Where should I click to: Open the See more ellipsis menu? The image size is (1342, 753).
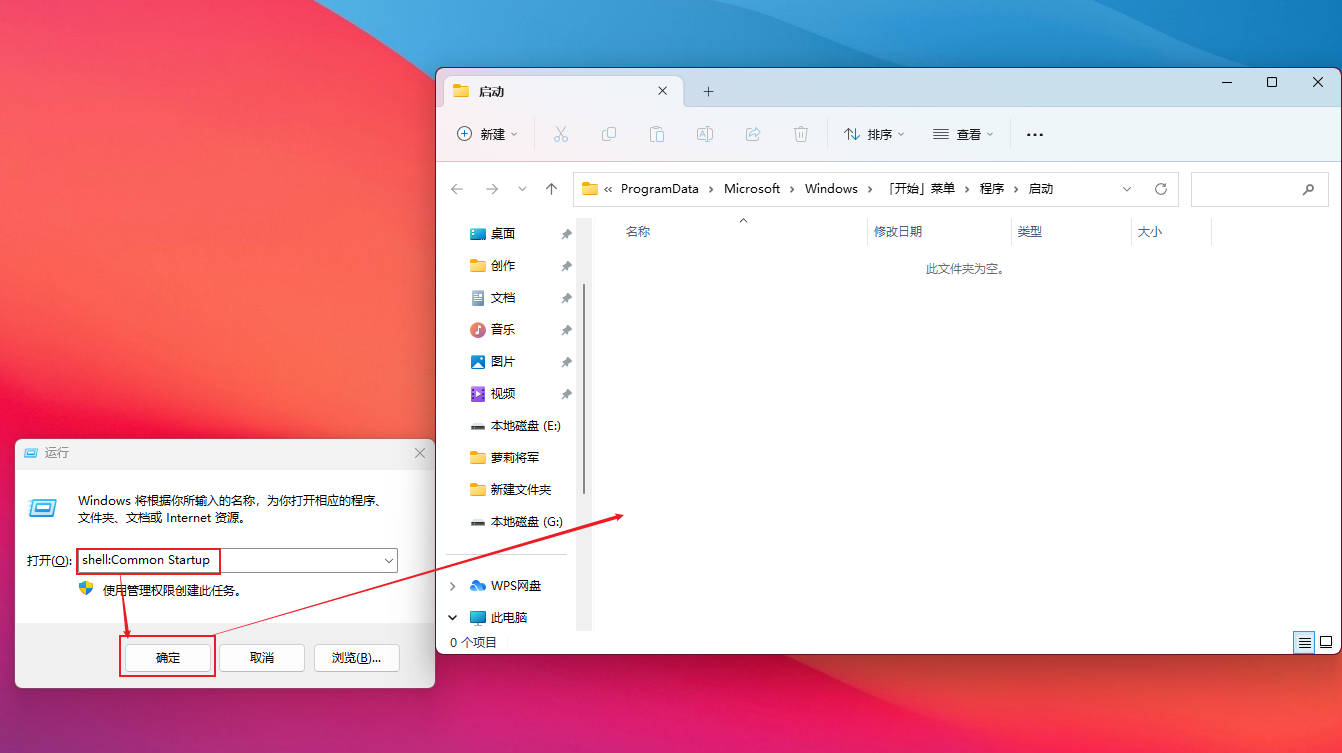(1035, 134)
